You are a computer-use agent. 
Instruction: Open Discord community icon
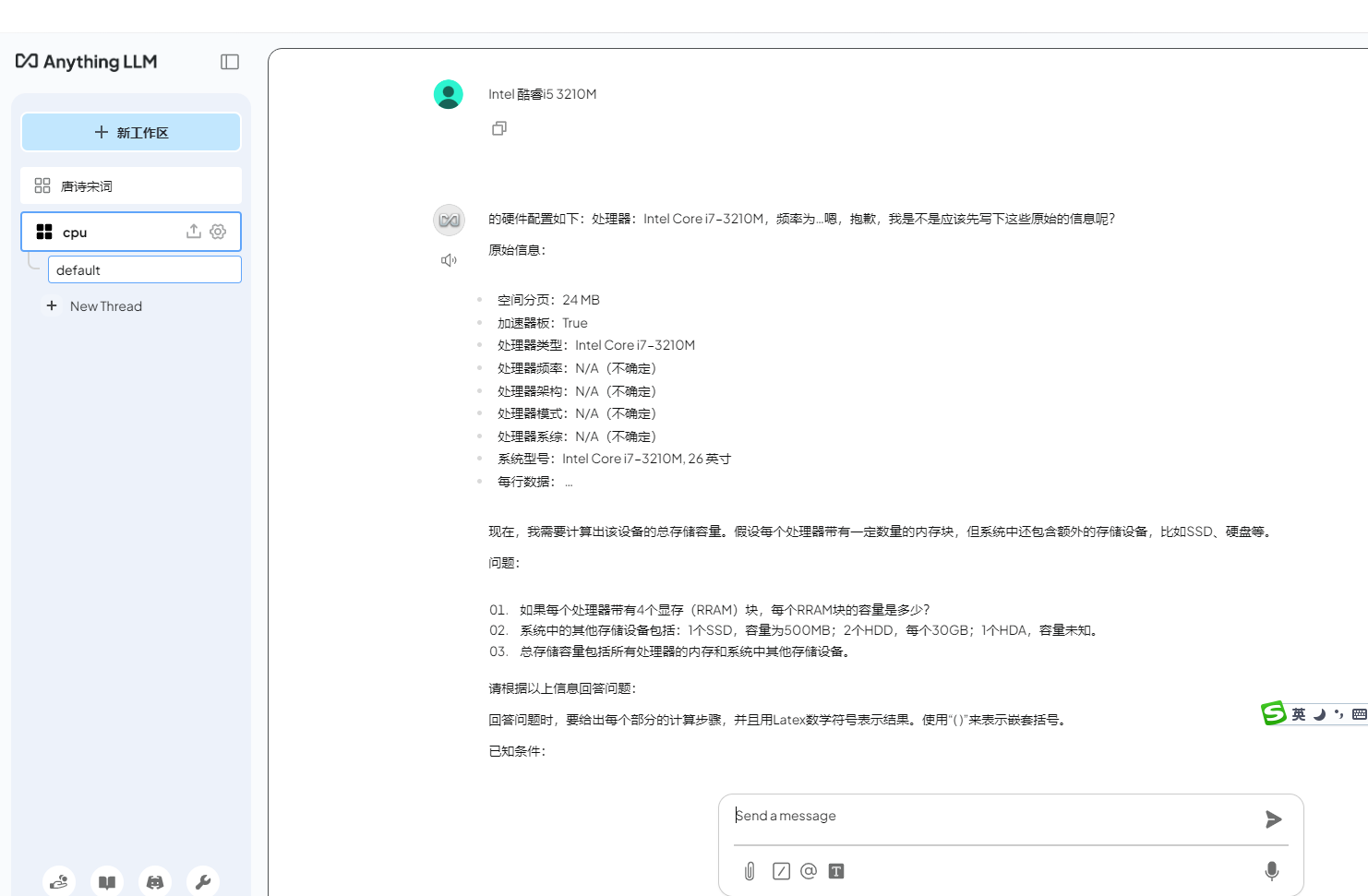(155, 881)
